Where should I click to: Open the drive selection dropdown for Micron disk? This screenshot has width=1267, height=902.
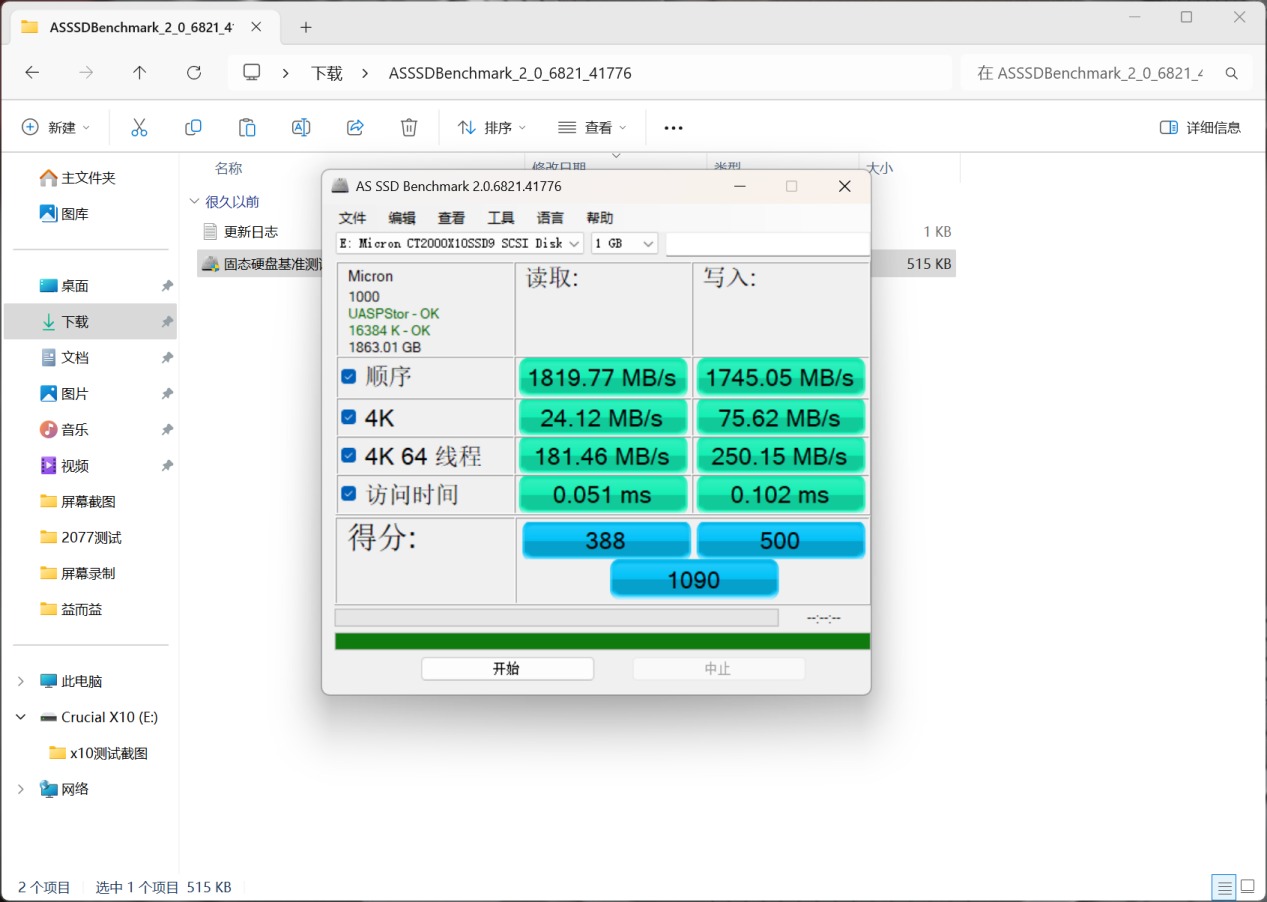point(460,243)
